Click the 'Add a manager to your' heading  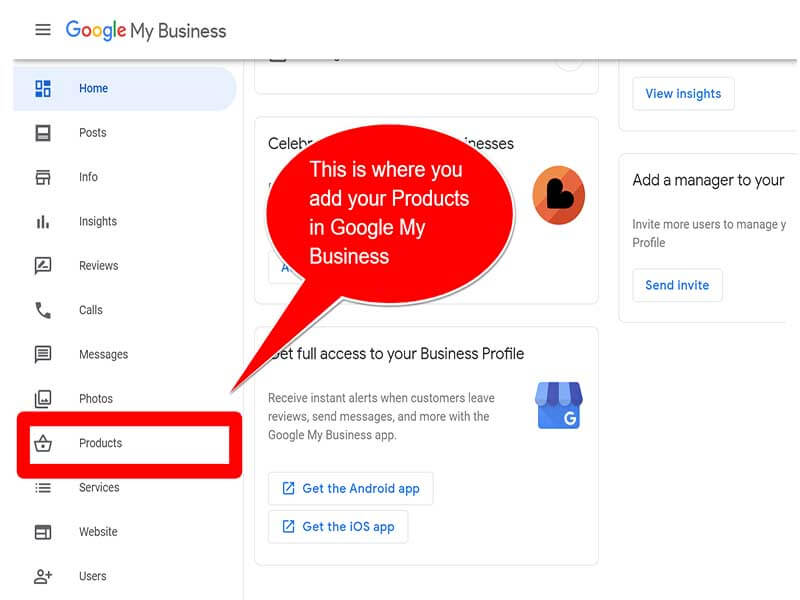point(708,180)
